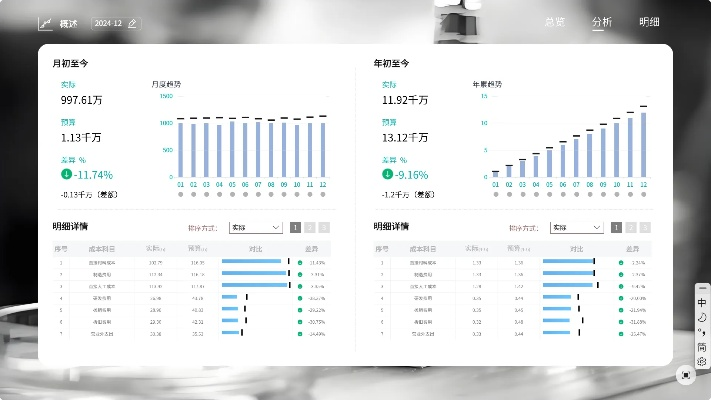Select month 04 dot under 月度趋势 chart

(x=219, y=195)
